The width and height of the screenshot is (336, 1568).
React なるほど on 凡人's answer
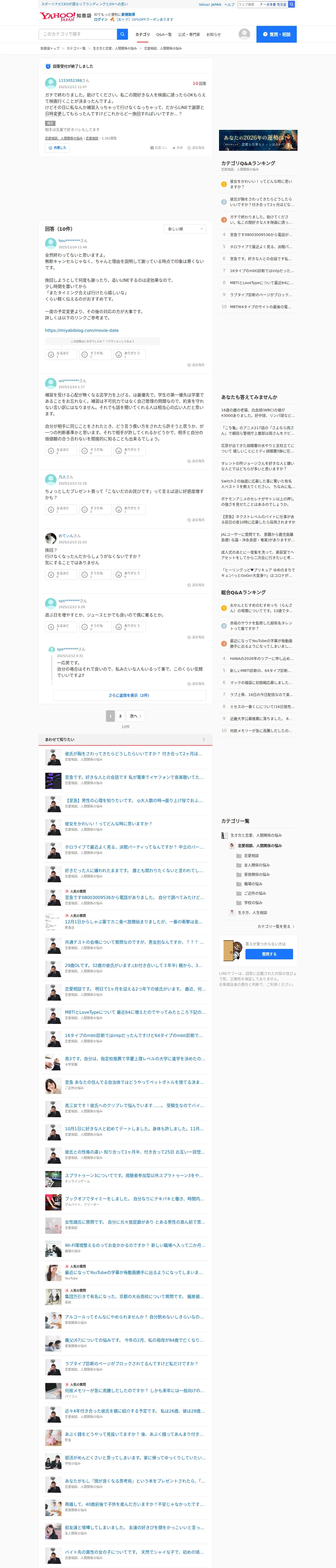61,510
